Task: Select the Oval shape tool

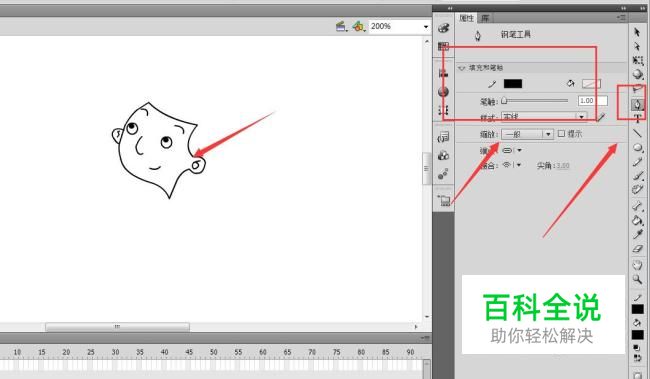Action: click(638, 148)
